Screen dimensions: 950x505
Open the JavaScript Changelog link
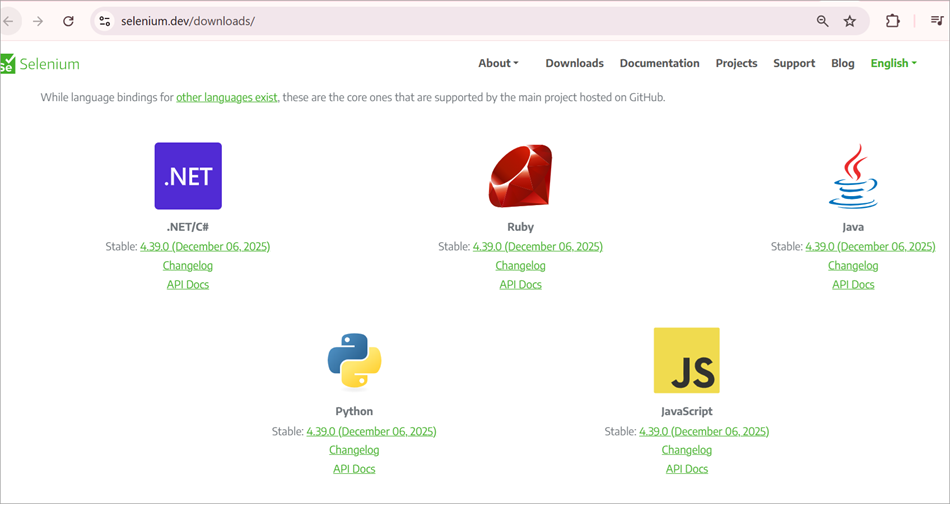coord(686,450)
